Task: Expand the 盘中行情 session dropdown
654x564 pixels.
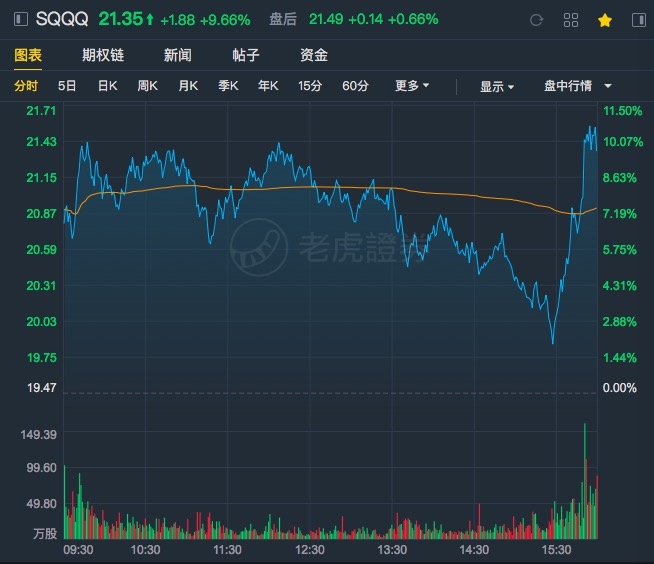Action: [x=577, y=86]
